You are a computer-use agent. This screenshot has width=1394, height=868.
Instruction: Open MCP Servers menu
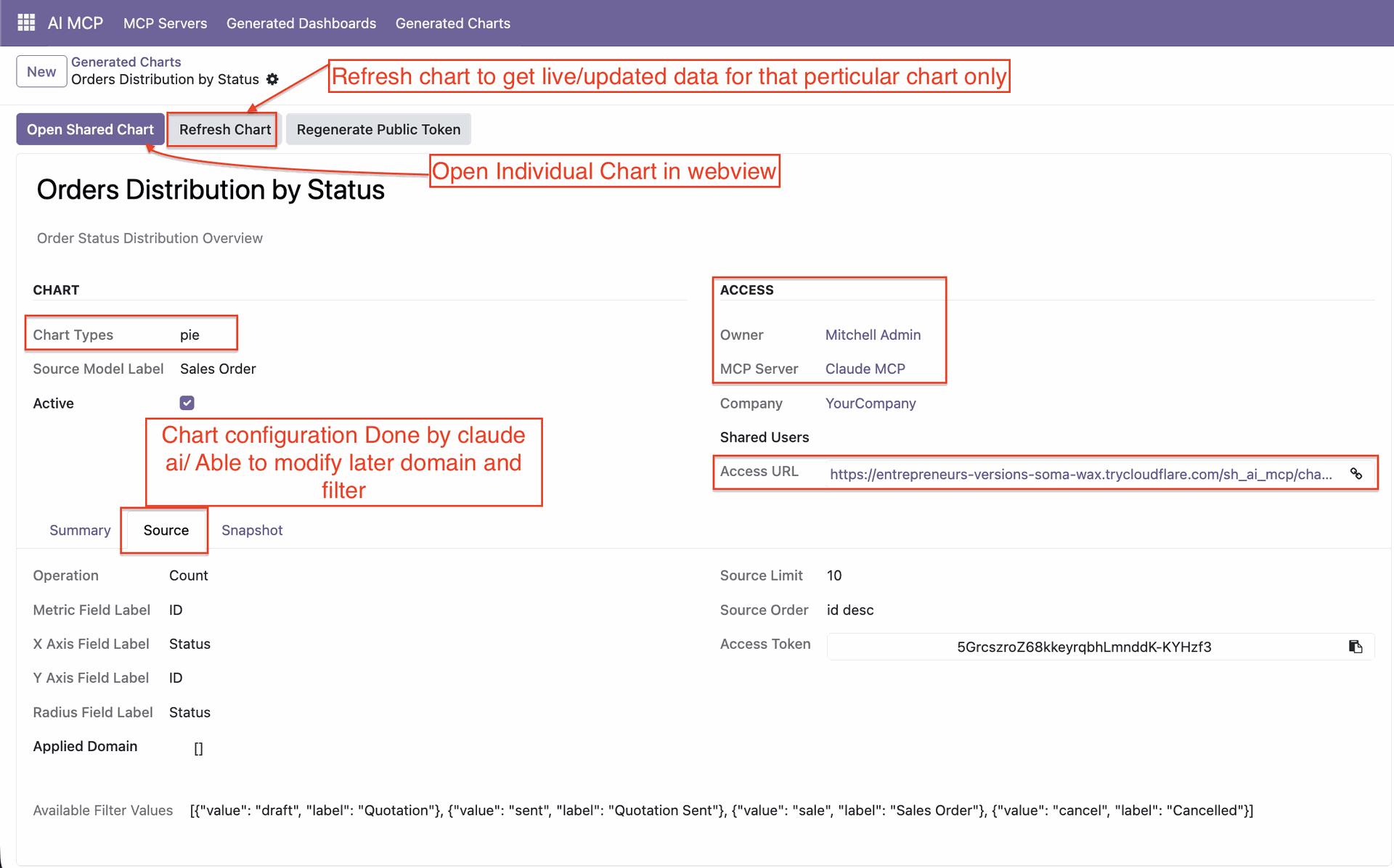click(x=165, y=23)
